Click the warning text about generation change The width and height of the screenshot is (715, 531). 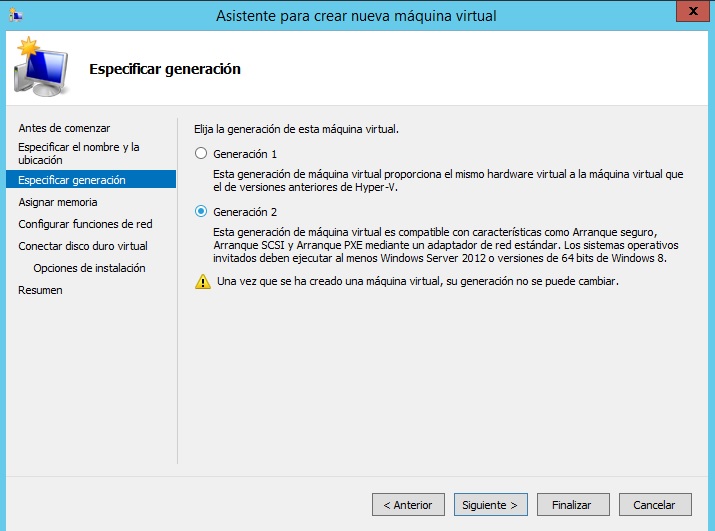[418, 282]
